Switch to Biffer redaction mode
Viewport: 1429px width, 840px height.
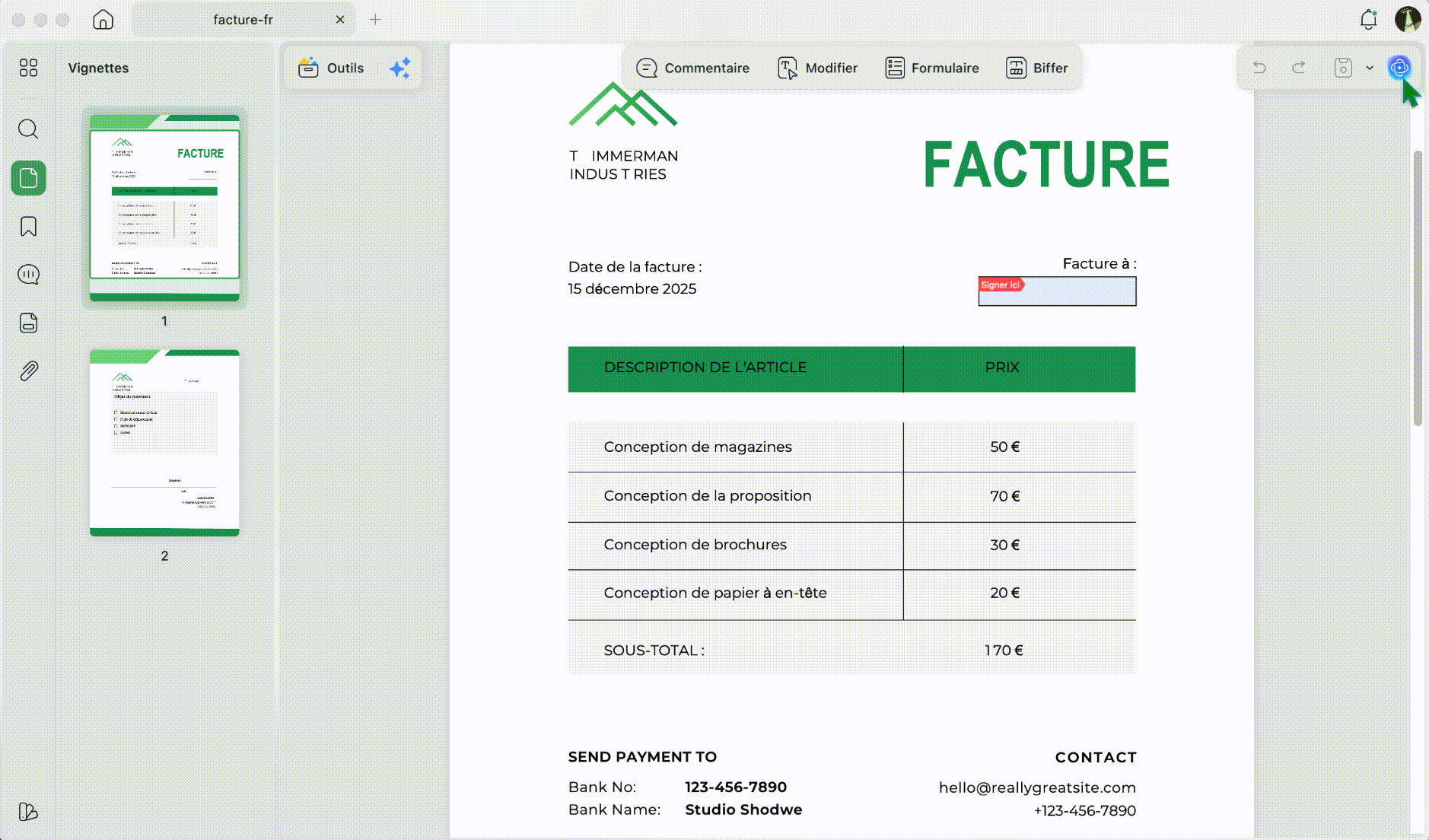1037,68
